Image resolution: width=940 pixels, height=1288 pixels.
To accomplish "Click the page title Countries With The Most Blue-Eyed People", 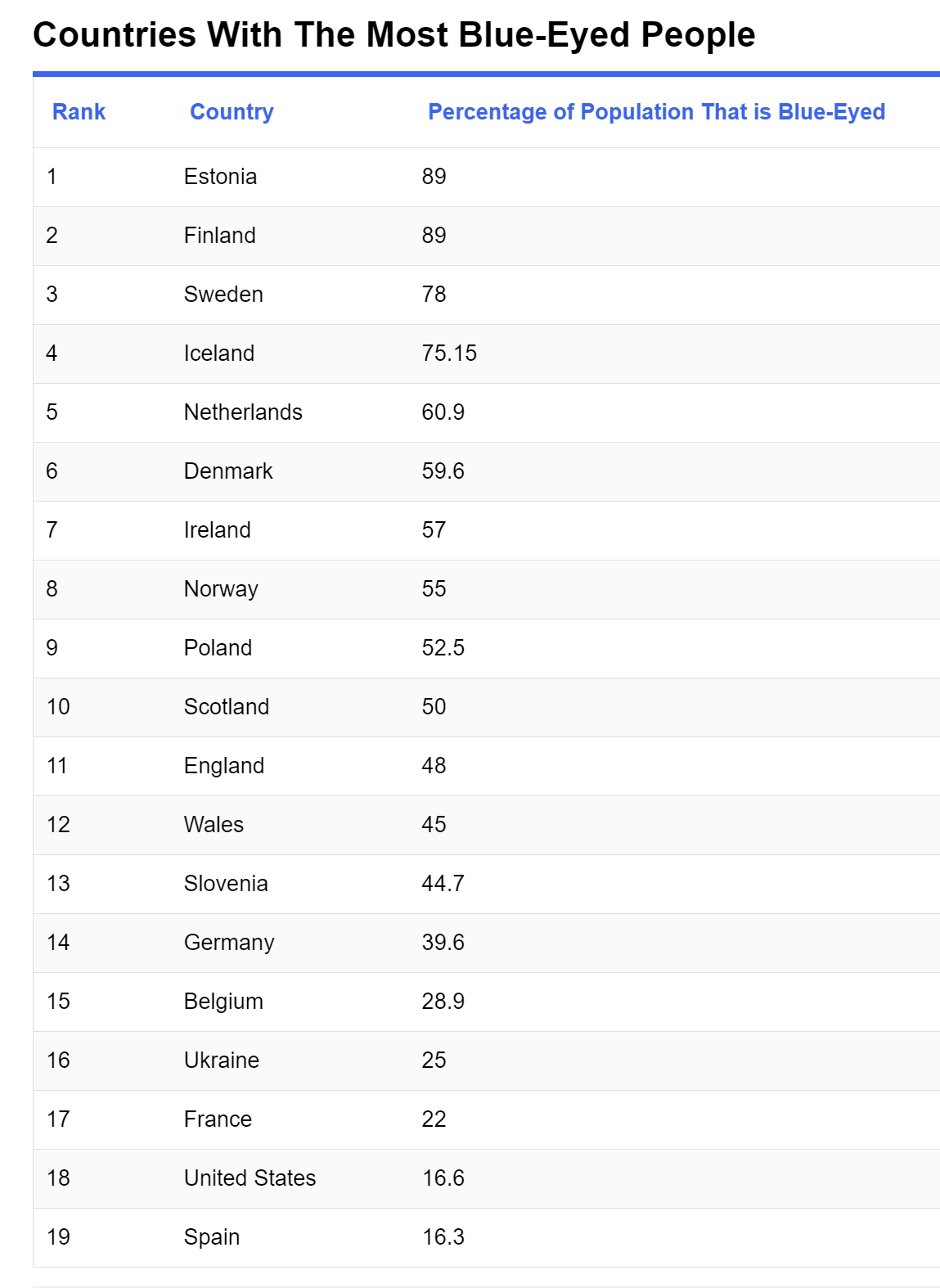I will pyautogui.click(x=394, y=35).
